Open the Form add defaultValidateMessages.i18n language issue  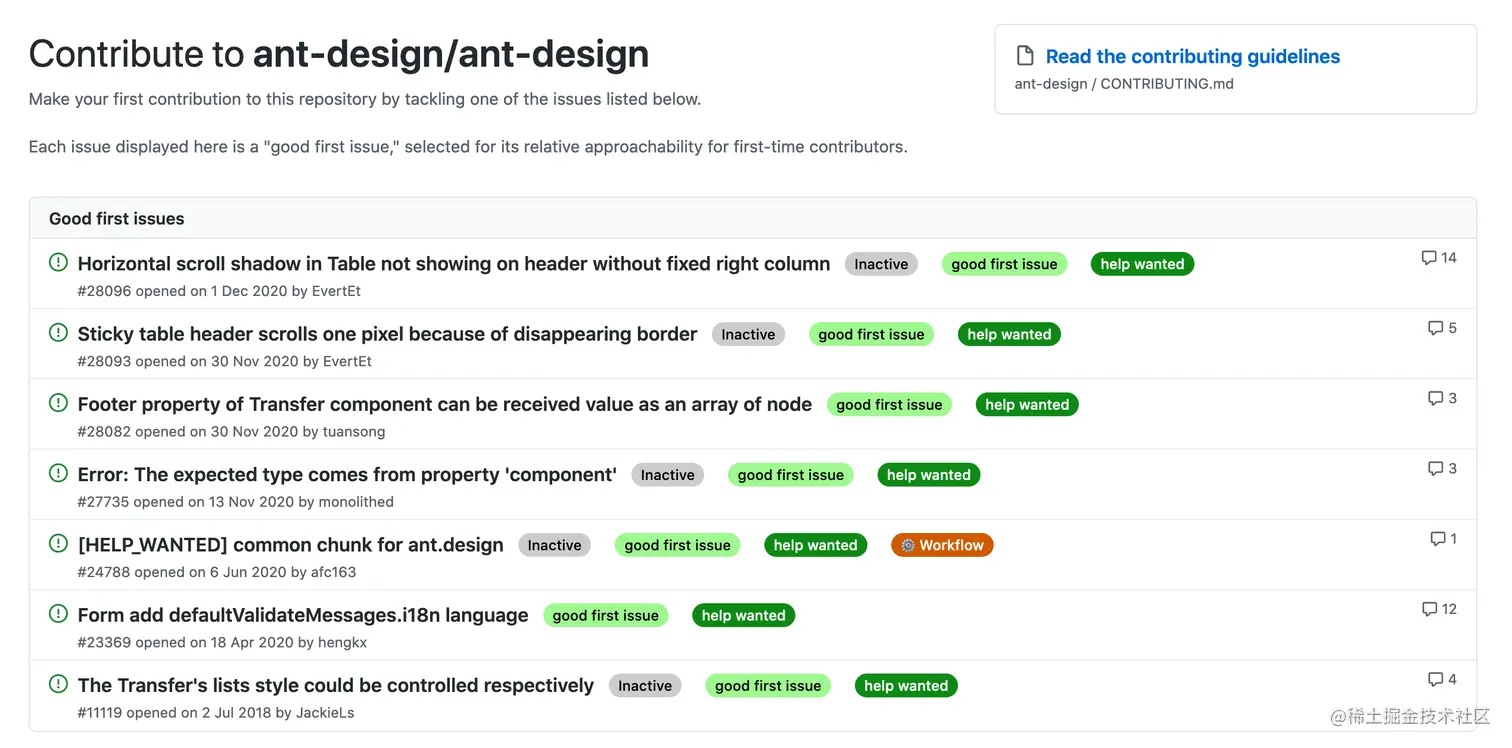(x=303, y=615)
